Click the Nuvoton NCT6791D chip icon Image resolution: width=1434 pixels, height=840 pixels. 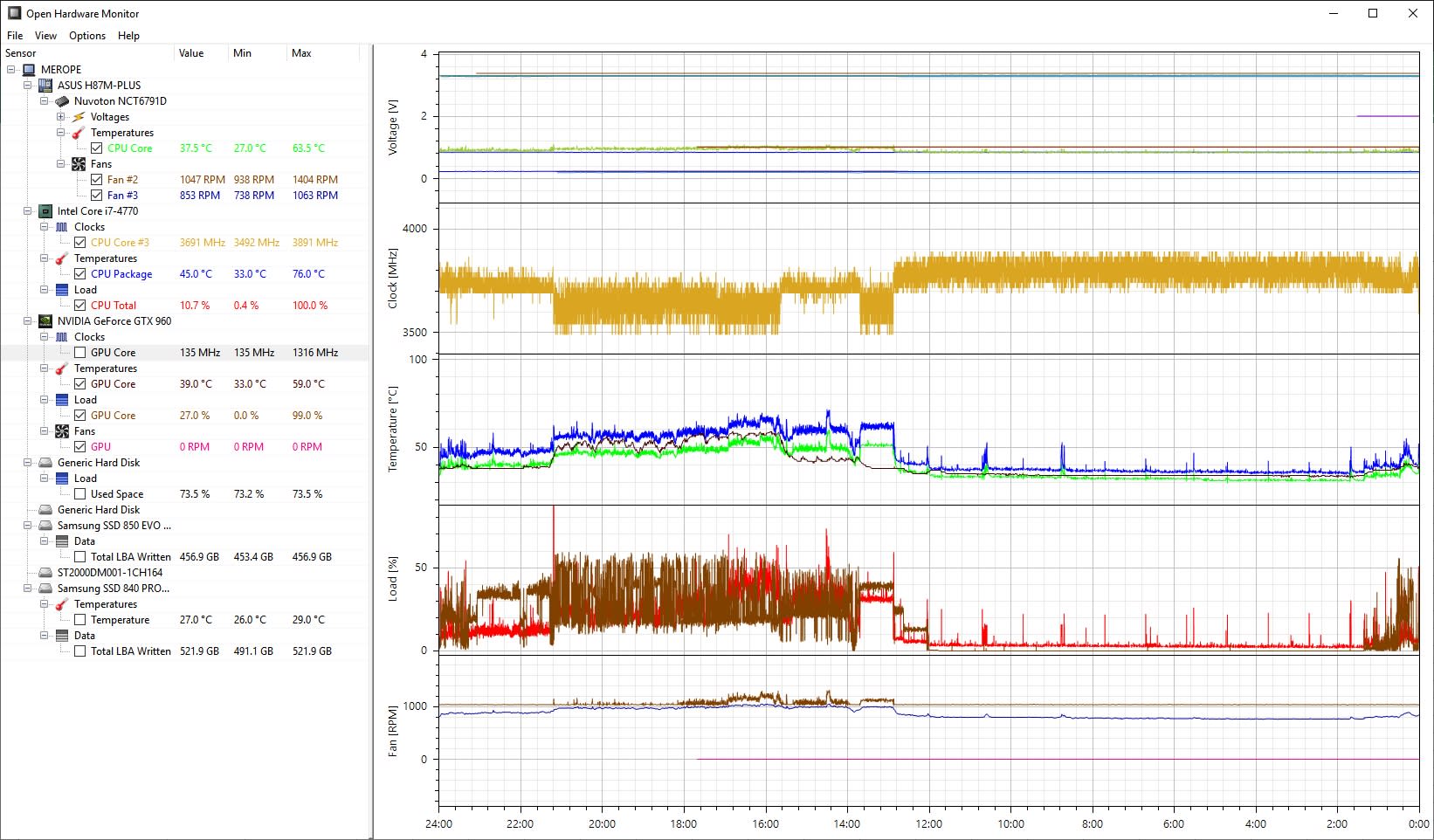tap(62, 101)
